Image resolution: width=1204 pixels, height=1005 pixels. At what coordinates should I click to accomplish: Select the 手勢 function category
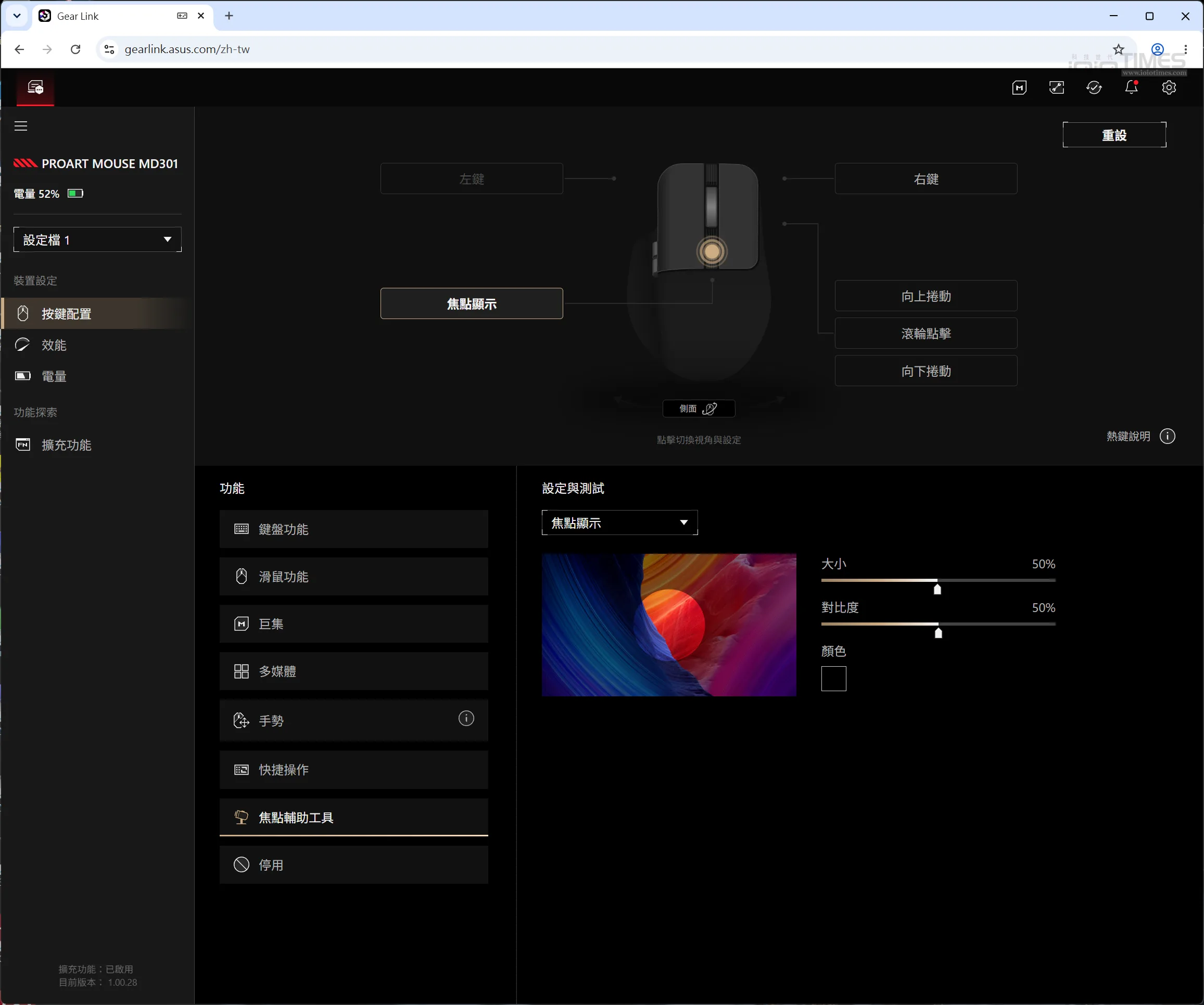pyautogui.click(x=354, y=720)
